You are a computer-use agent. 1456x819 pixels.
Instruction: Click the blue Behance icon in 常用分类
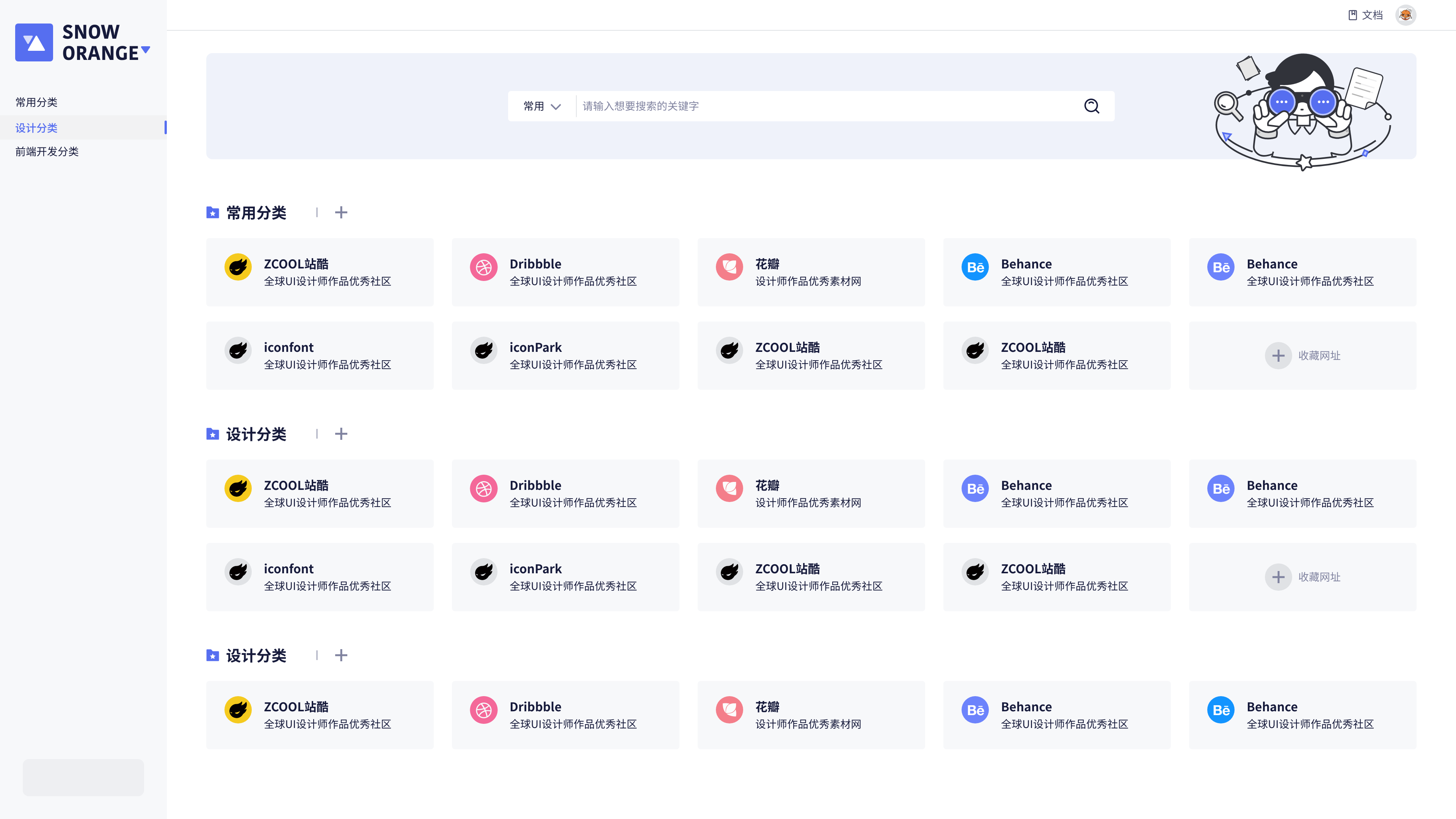975,267
